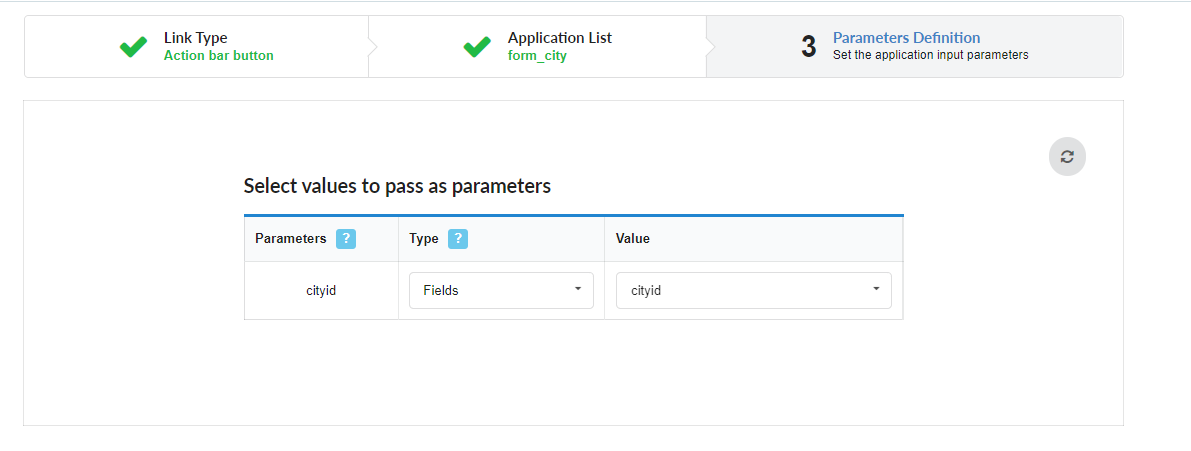1191x451 pixels.
Task: Click the Value column header
Action: tap(633, 239)
